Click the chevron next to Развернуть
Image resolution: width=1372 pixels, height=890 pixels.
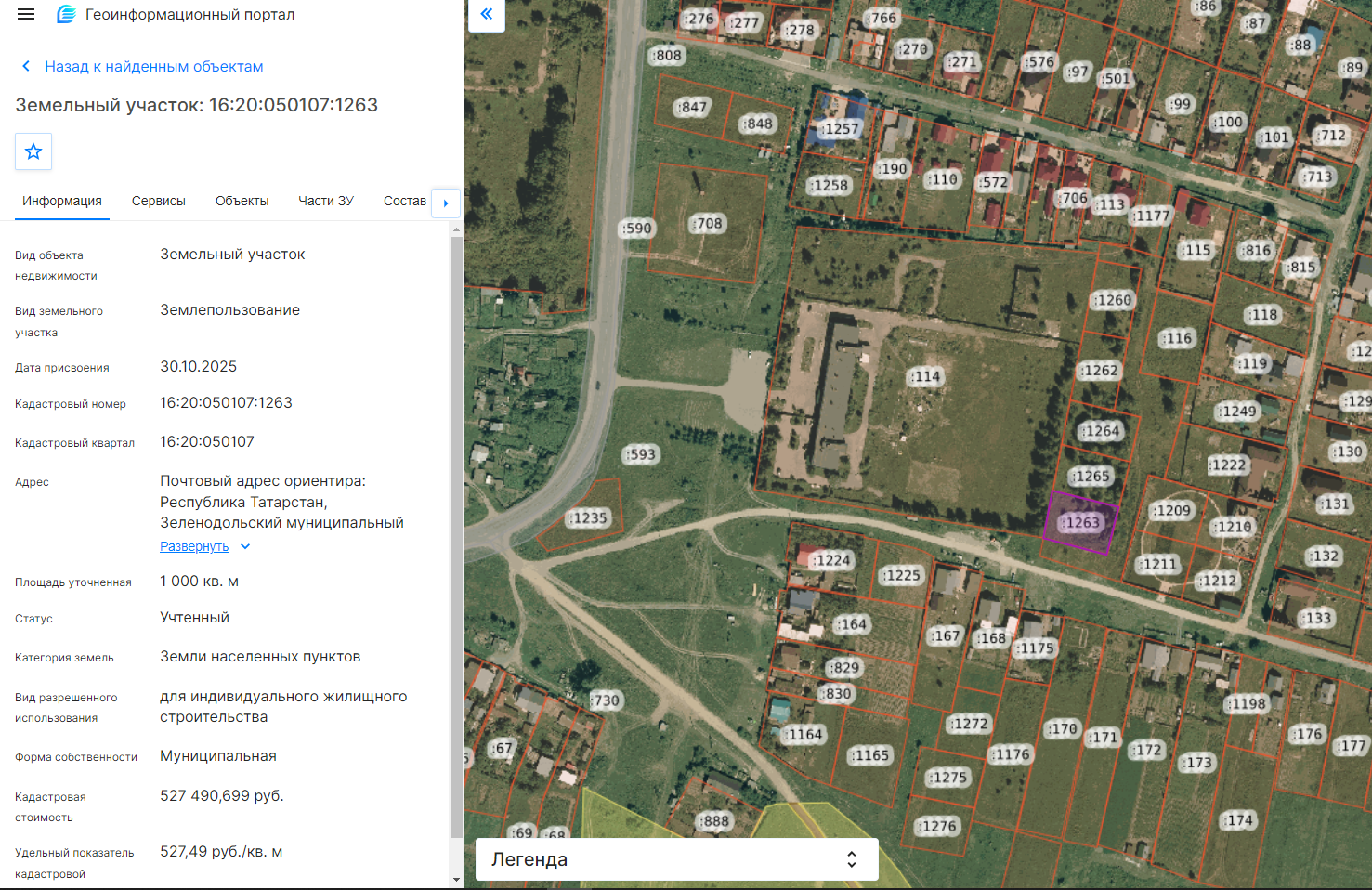click(x=245, y=546)
